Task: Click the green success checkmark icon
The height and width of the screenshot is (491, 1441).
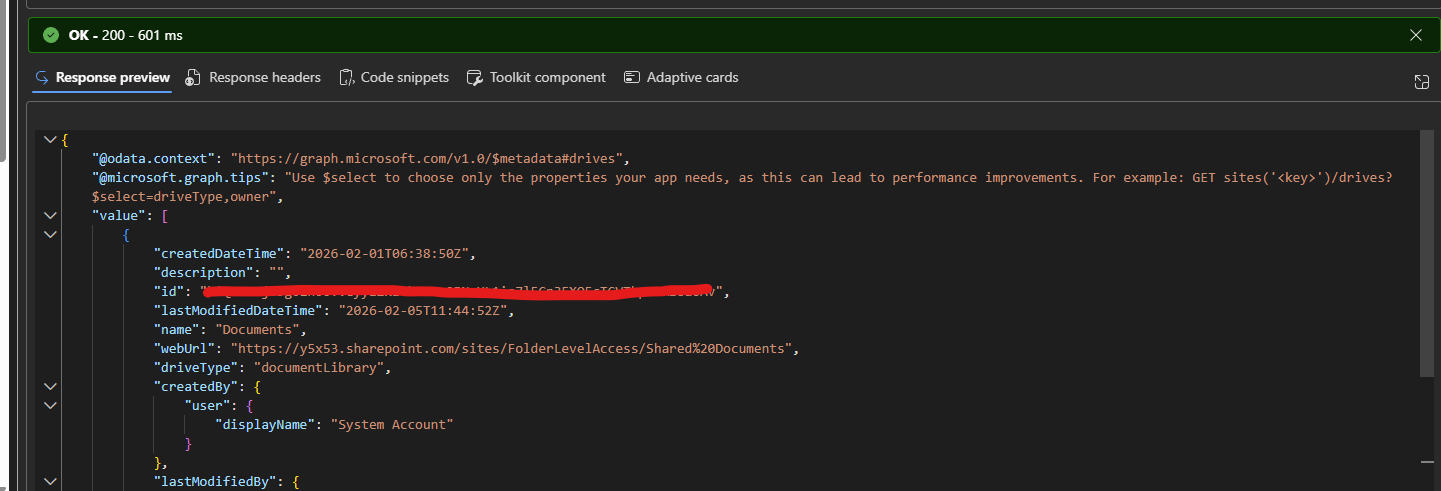Action: click(52, 35)
